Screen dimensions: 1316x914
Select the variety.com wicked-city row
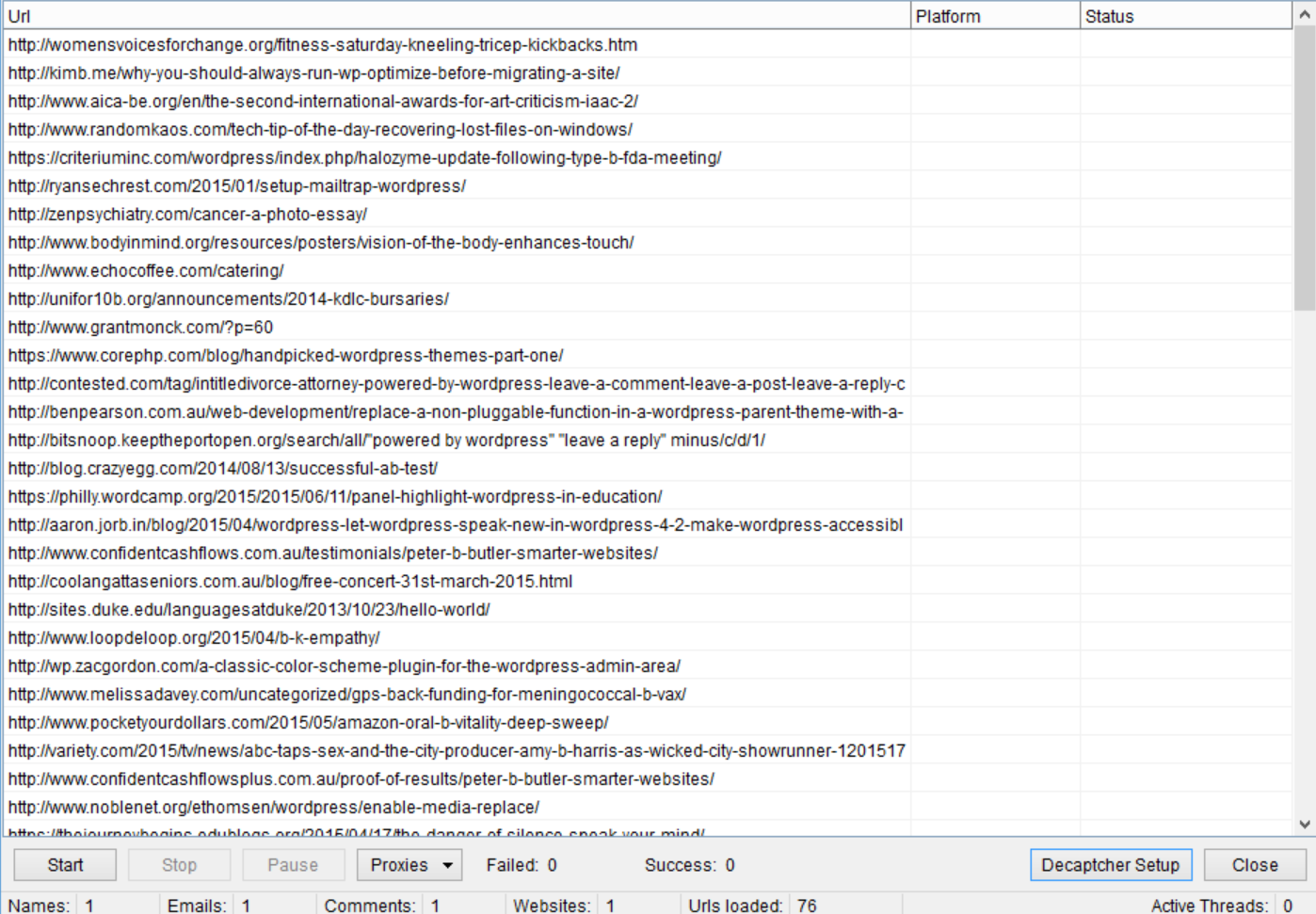click(457, 751)
